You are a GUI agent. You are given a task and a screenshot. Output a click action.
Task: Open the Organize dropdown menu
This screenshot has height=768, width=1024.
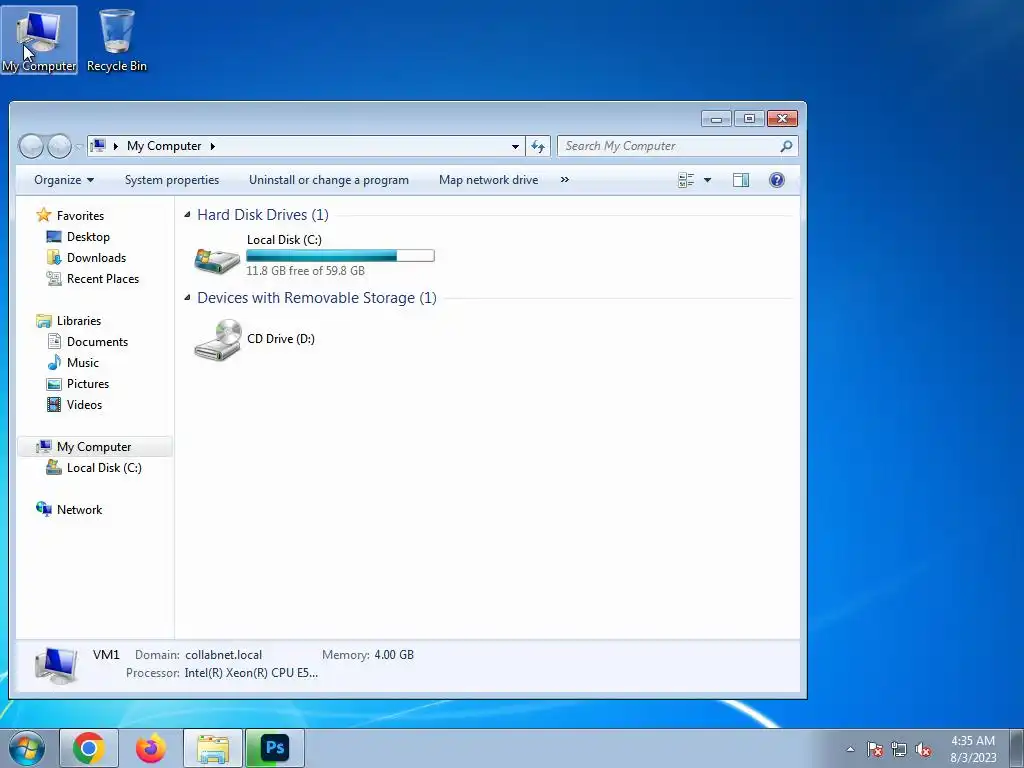(x=64, y=180)
